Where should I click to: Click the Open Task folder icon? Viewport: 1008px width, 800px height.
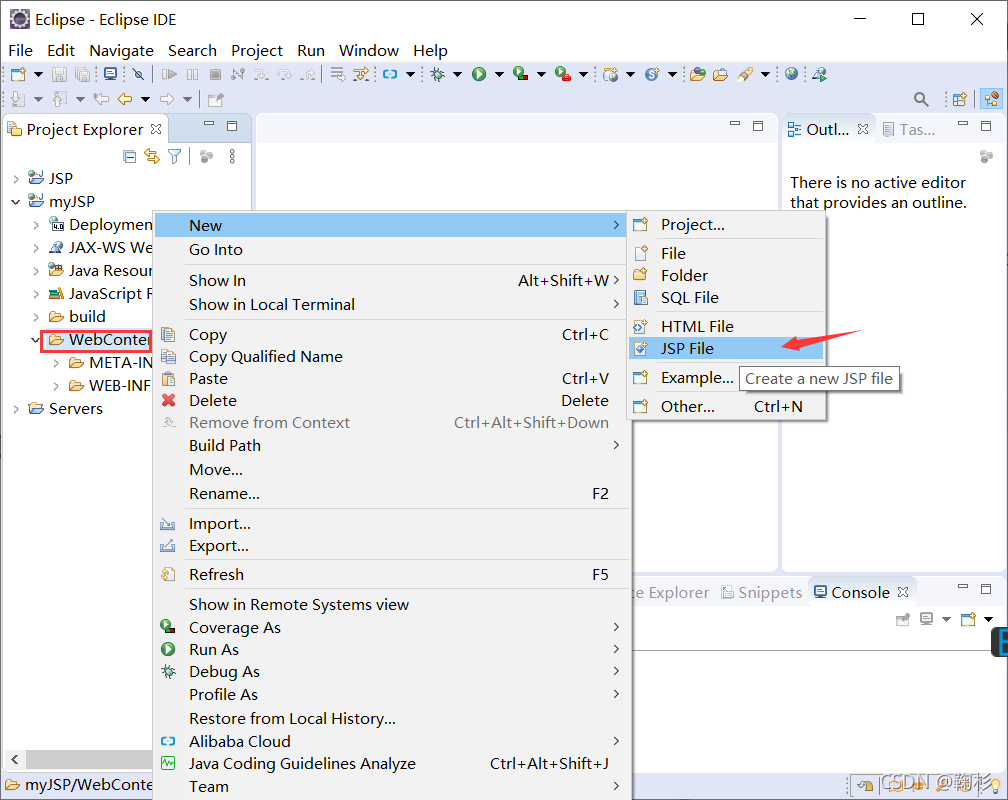click(721, 74)
